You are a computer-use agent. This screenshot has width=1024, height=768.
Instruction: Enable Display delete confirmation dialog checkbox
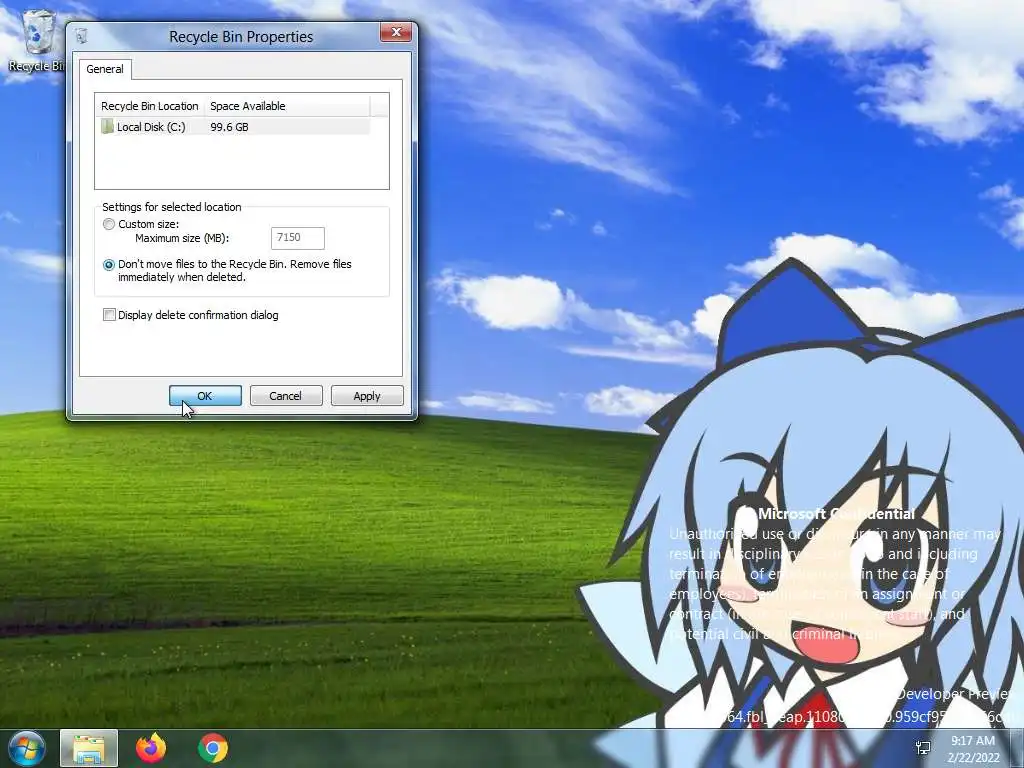pyautogui.click(x=109, y=315)
